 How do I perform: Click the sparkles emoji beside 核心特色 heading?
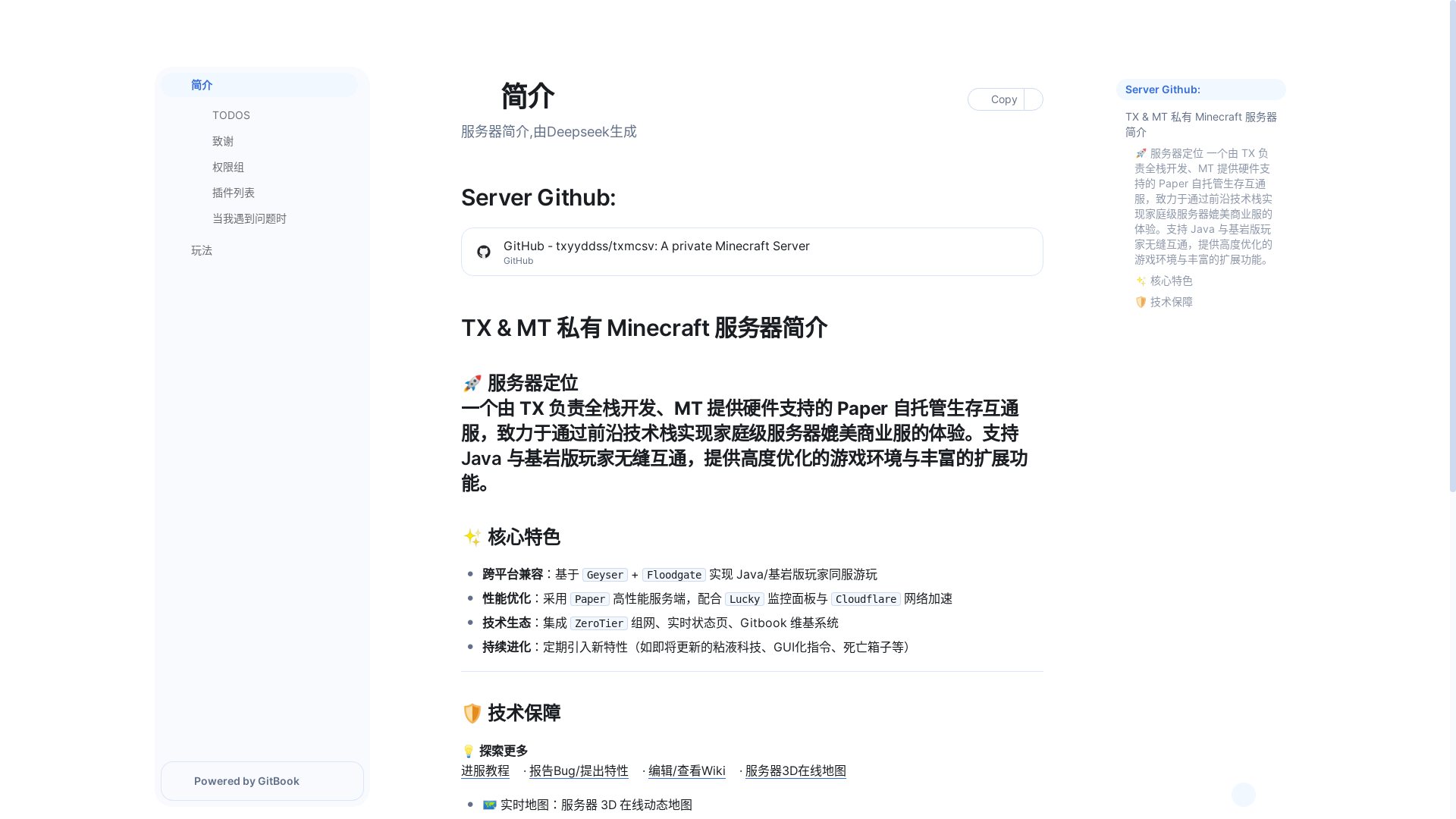472,537
